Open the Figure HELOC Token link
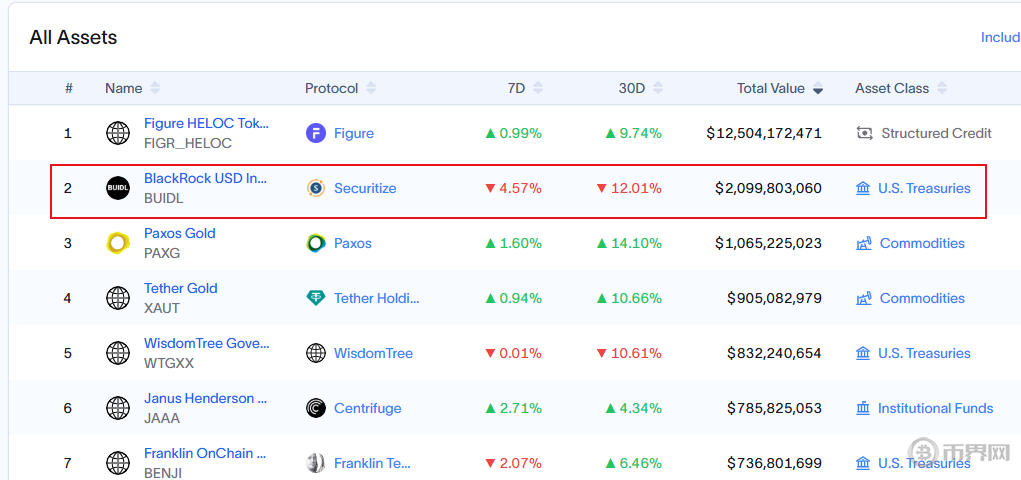1021x480 pixels. [x=206, y=124]
